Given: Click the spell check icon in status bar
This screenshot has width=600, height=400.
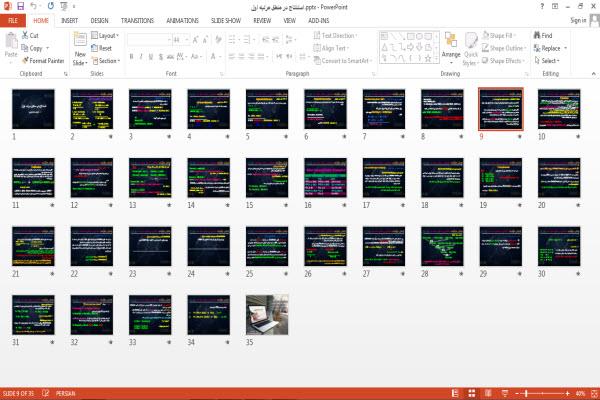Looking at the screenshot, I should click(x=46, y=393).
